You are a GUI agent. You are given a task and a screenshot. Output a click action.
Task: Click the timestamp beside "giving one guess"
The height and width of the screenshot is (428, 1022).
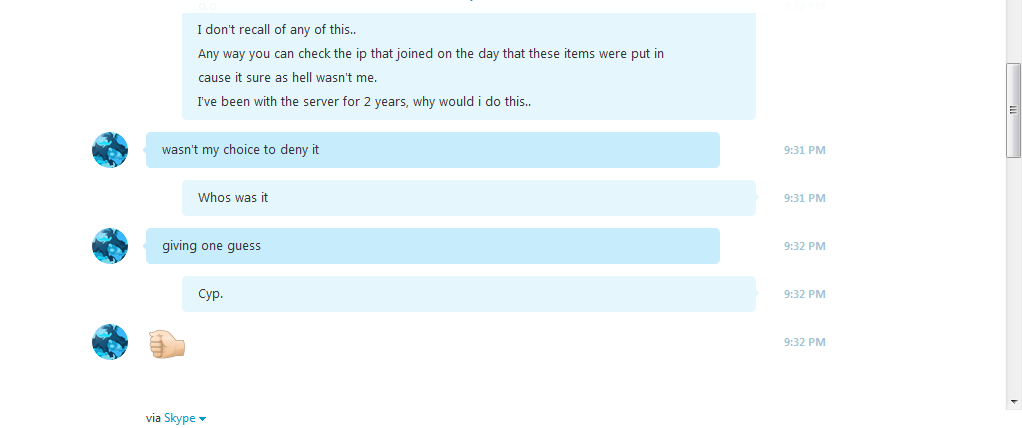804,246
